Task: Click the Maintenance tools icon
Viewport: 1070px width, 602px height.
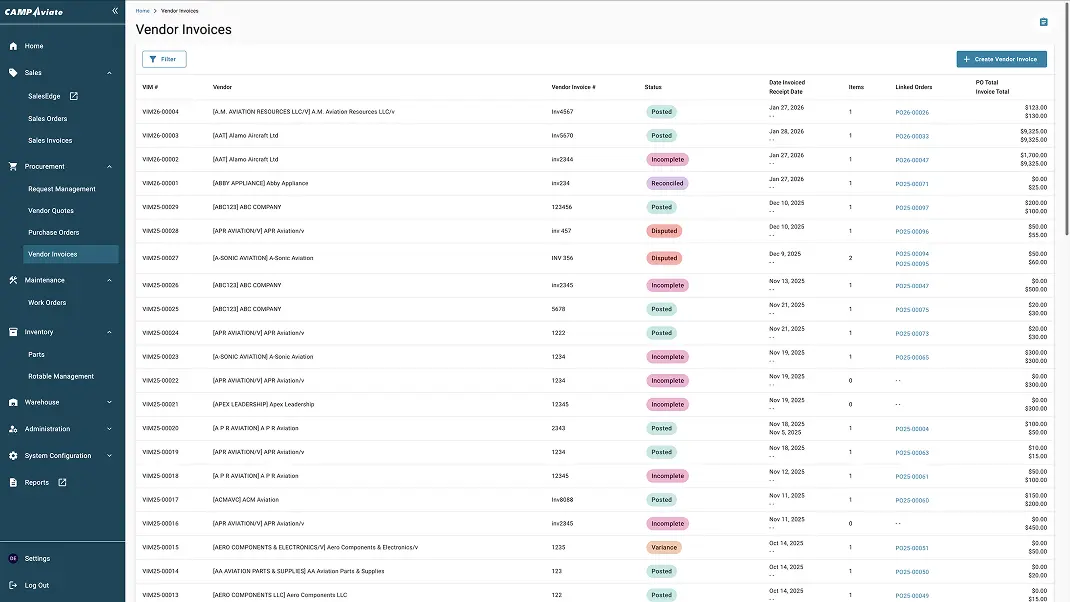Action: coord(13,281)
